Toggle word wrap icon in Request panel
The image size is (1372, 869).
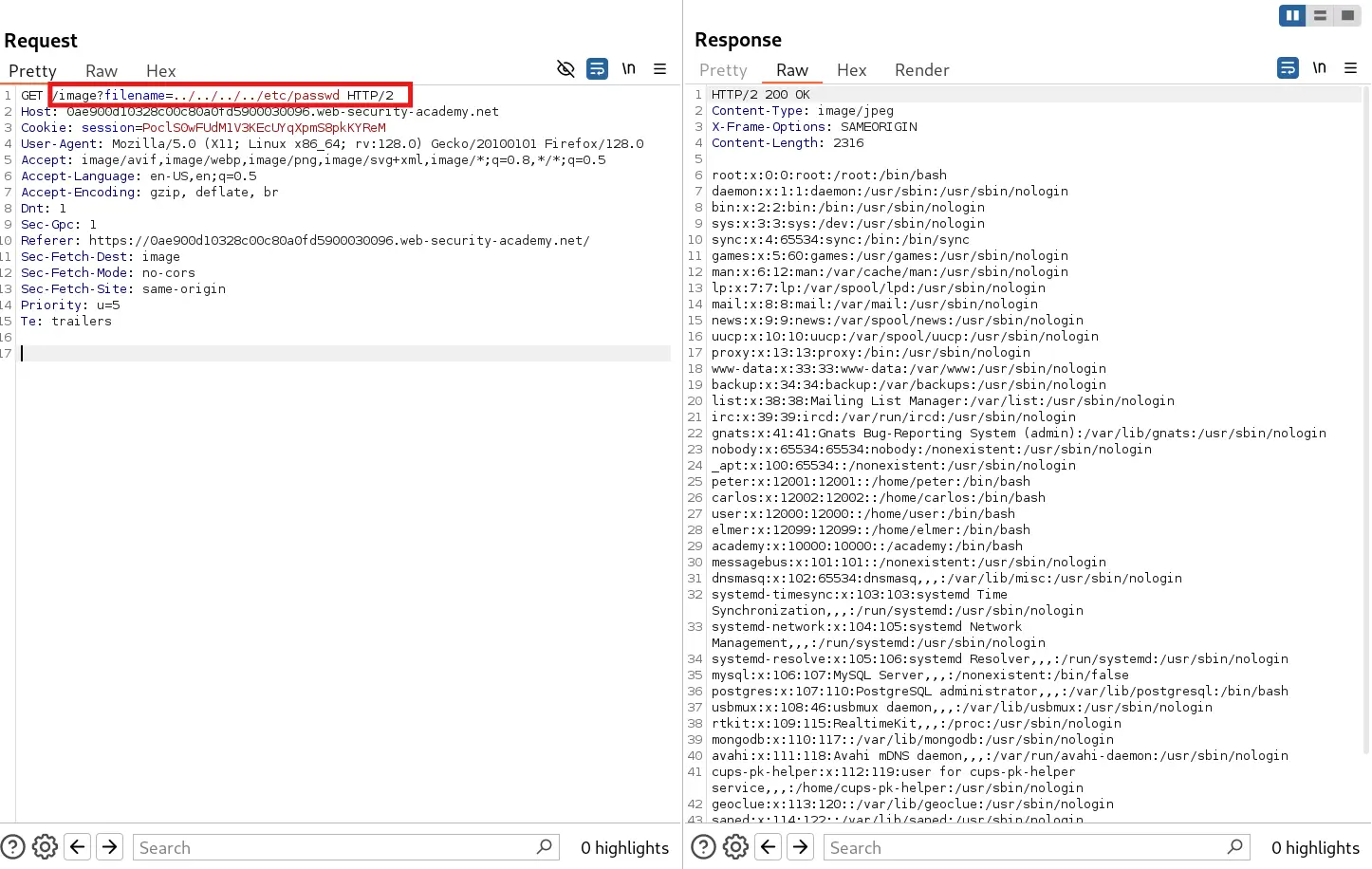(597, 68)
